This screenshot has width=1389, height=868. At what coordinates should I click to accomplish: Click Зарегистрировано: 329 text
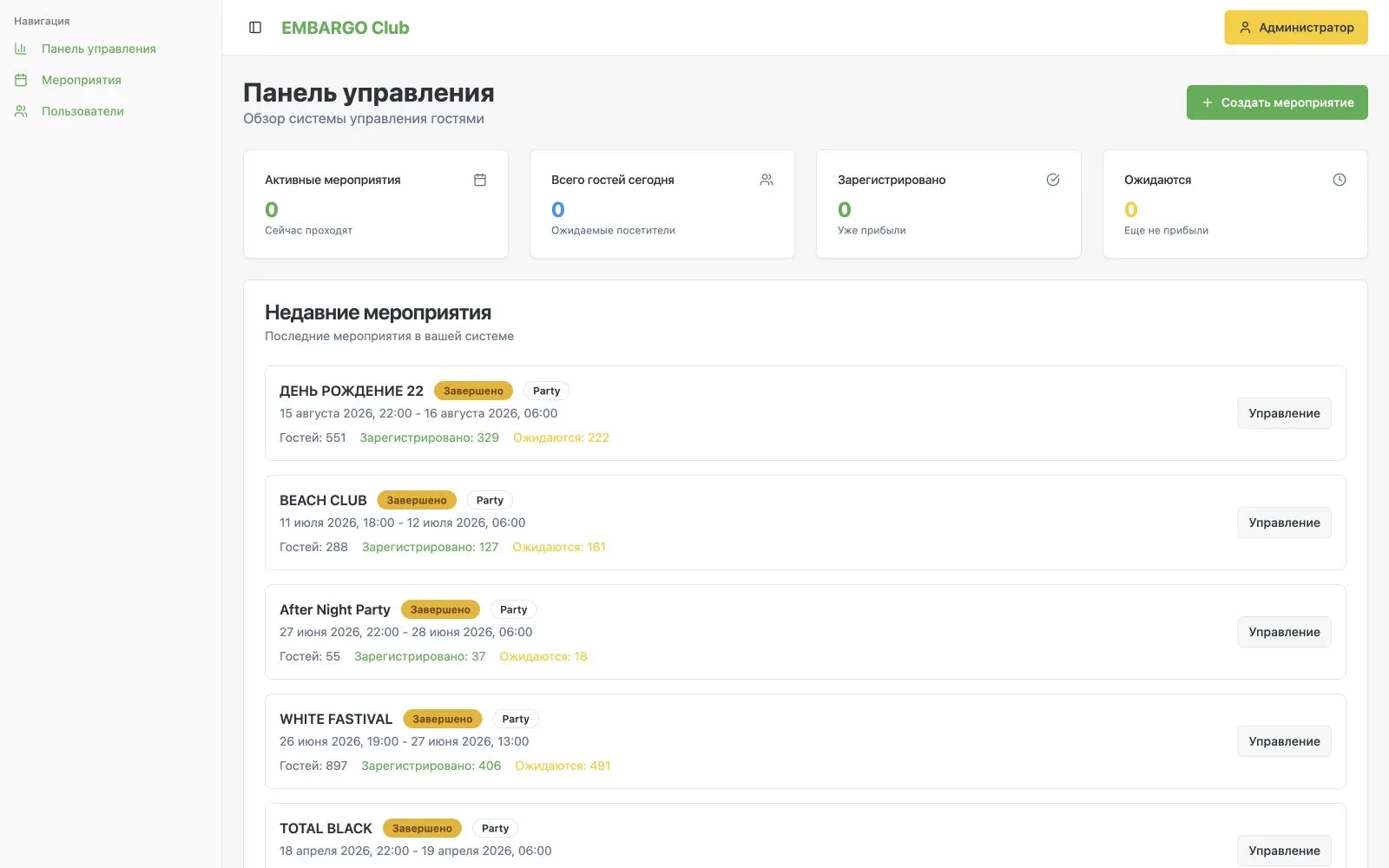(429, 437)
